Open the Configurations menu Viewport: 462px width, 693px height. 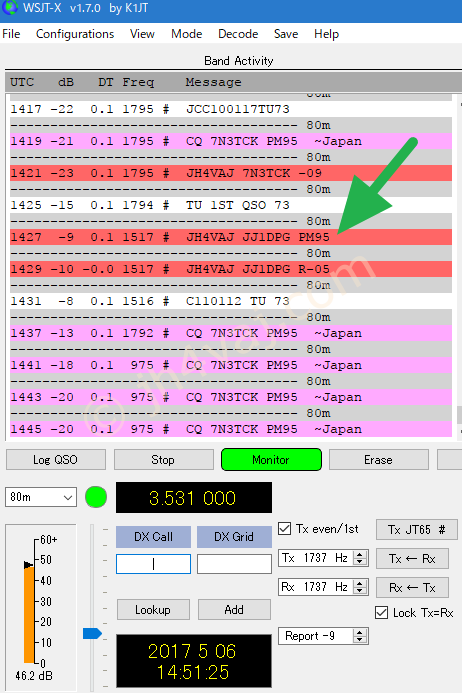point(75,34)
